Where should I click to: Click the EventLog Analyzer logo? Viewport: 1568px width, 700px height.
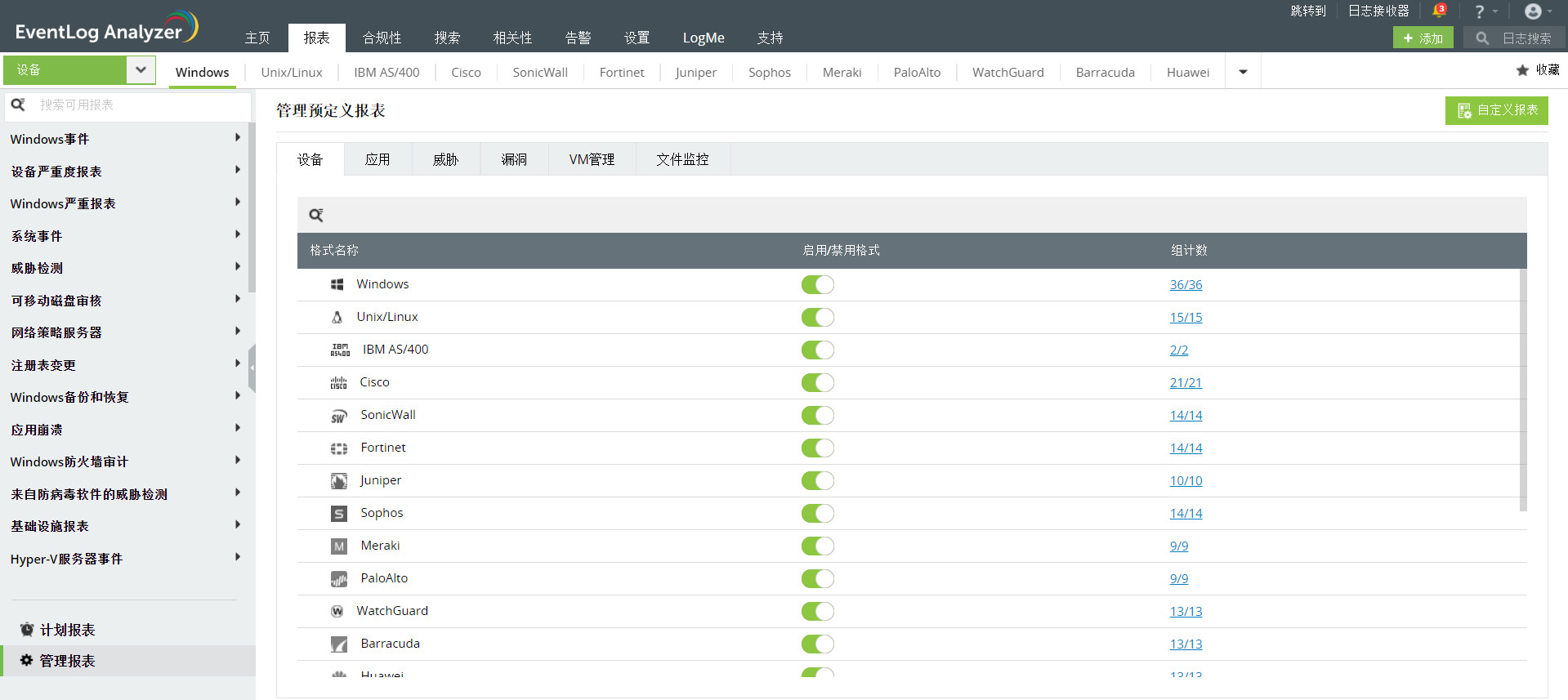tap(106, 28)
